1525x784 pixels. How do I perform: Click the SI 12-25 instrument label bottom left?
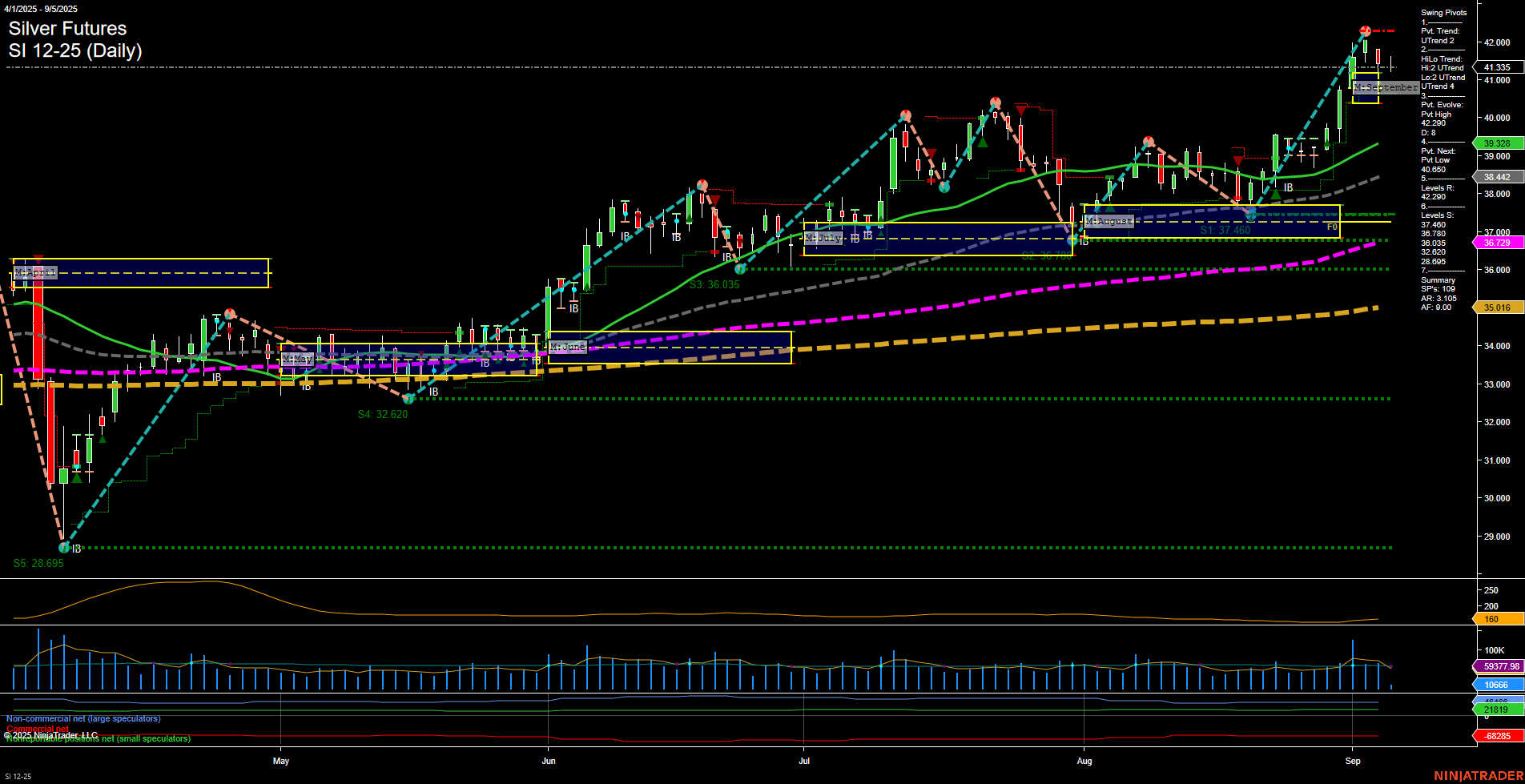click(18, 778)
